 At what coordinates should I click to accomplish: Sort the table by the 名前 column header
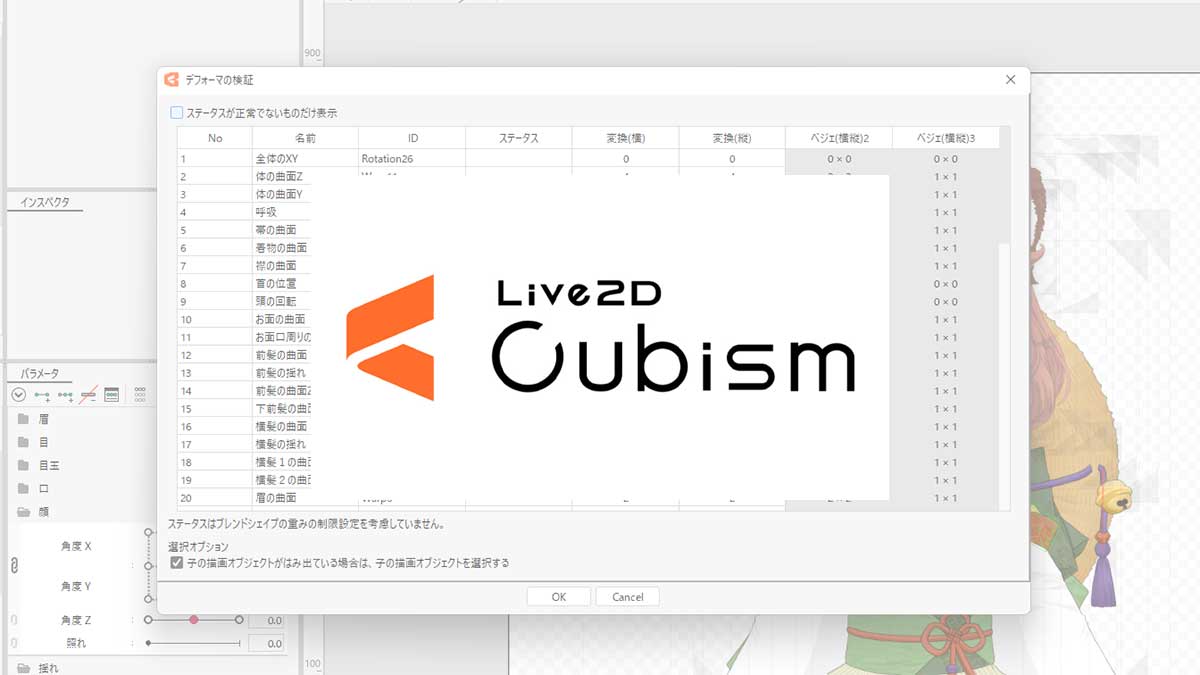click(x=305, y=138)
